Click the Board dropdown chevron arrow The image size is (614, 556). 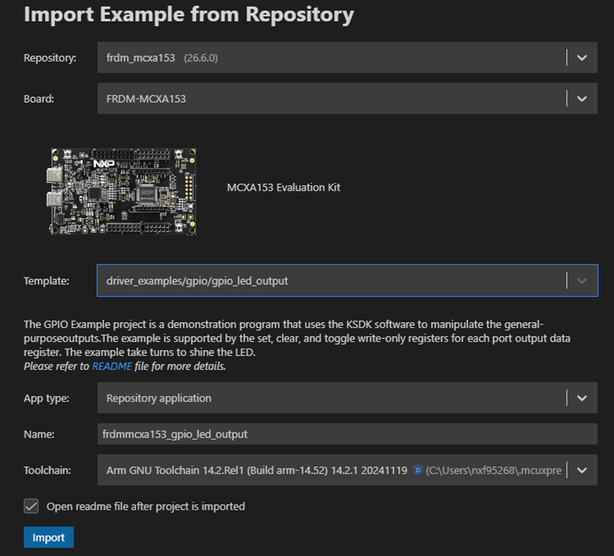[582, 98]
